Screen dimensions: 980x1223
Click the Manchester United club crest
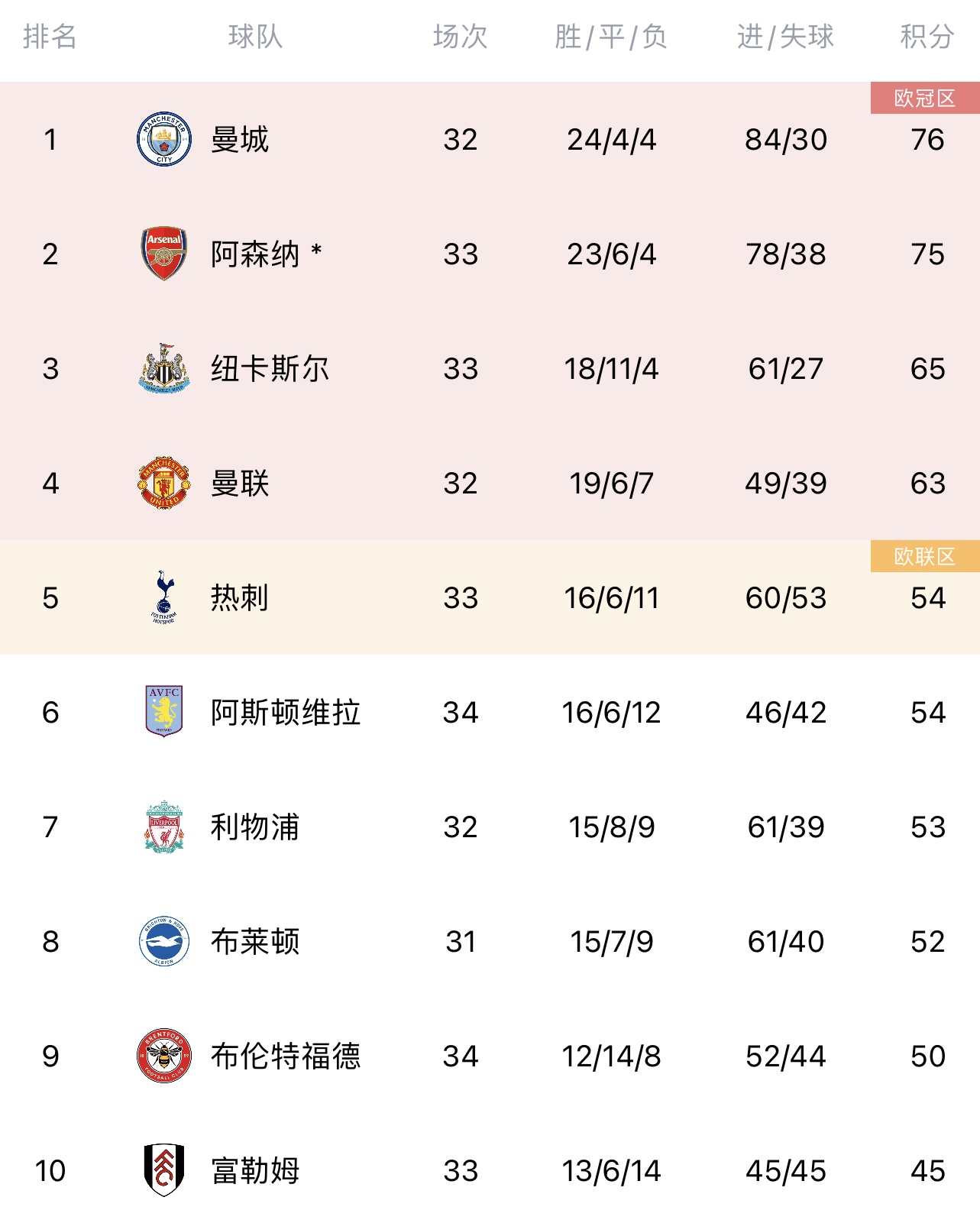point(163,483)
